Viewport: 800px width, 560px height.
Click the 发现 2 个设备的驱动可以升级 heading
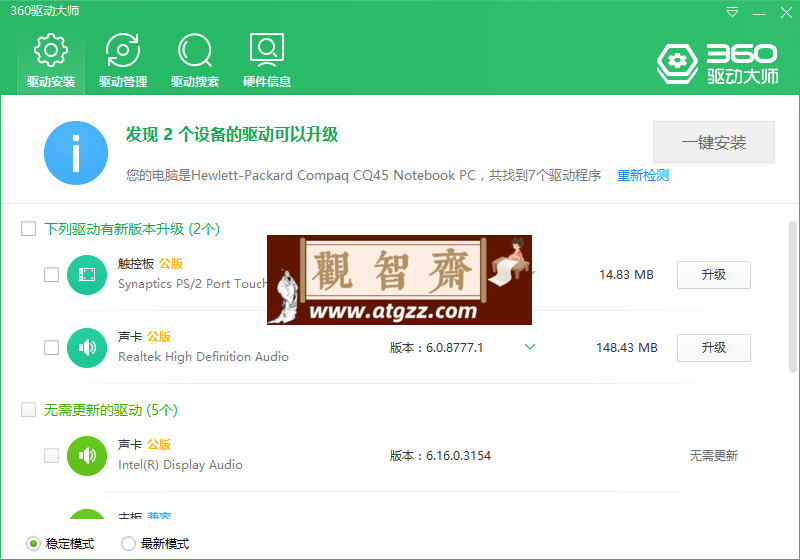[x=232, y=135]
